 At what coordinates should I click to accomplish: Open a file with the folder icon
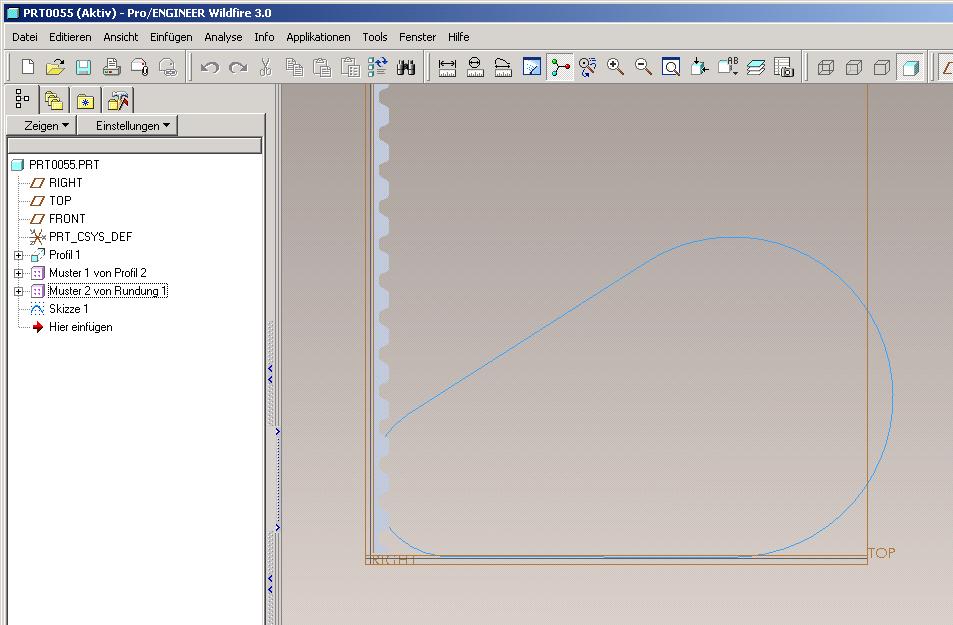click(x=55, y=67)
